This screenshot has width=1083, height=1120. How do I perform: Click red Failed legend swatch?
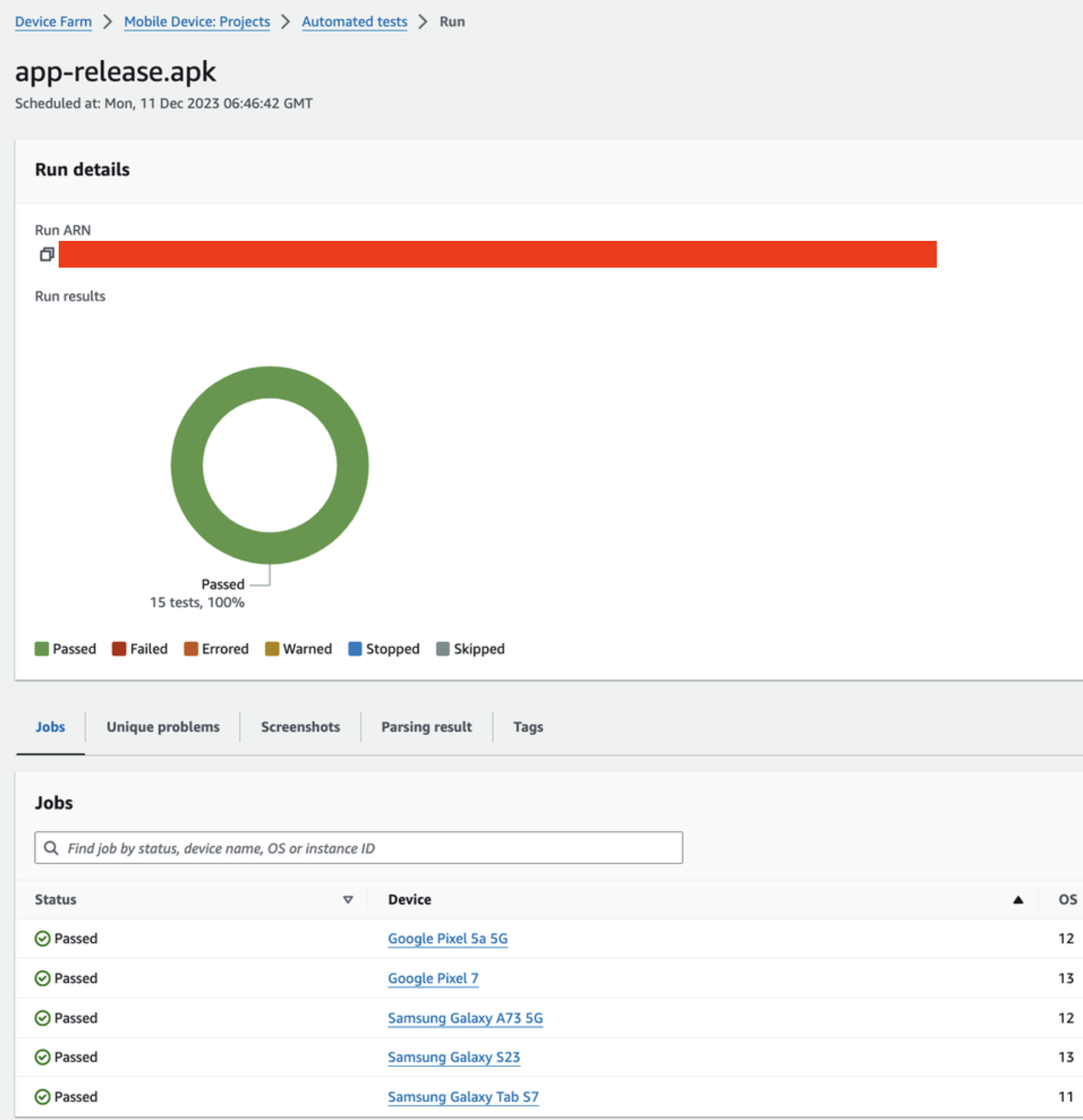pyautogui.click(x=119, y=649)
